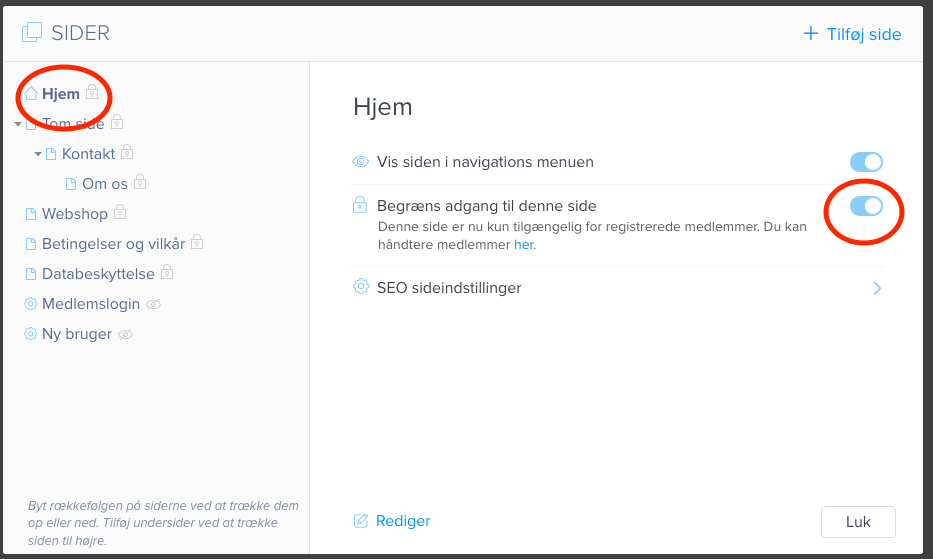Screen dimensions: 933x559
Task: Click the lock icon next to Om os
Action: 140,182
